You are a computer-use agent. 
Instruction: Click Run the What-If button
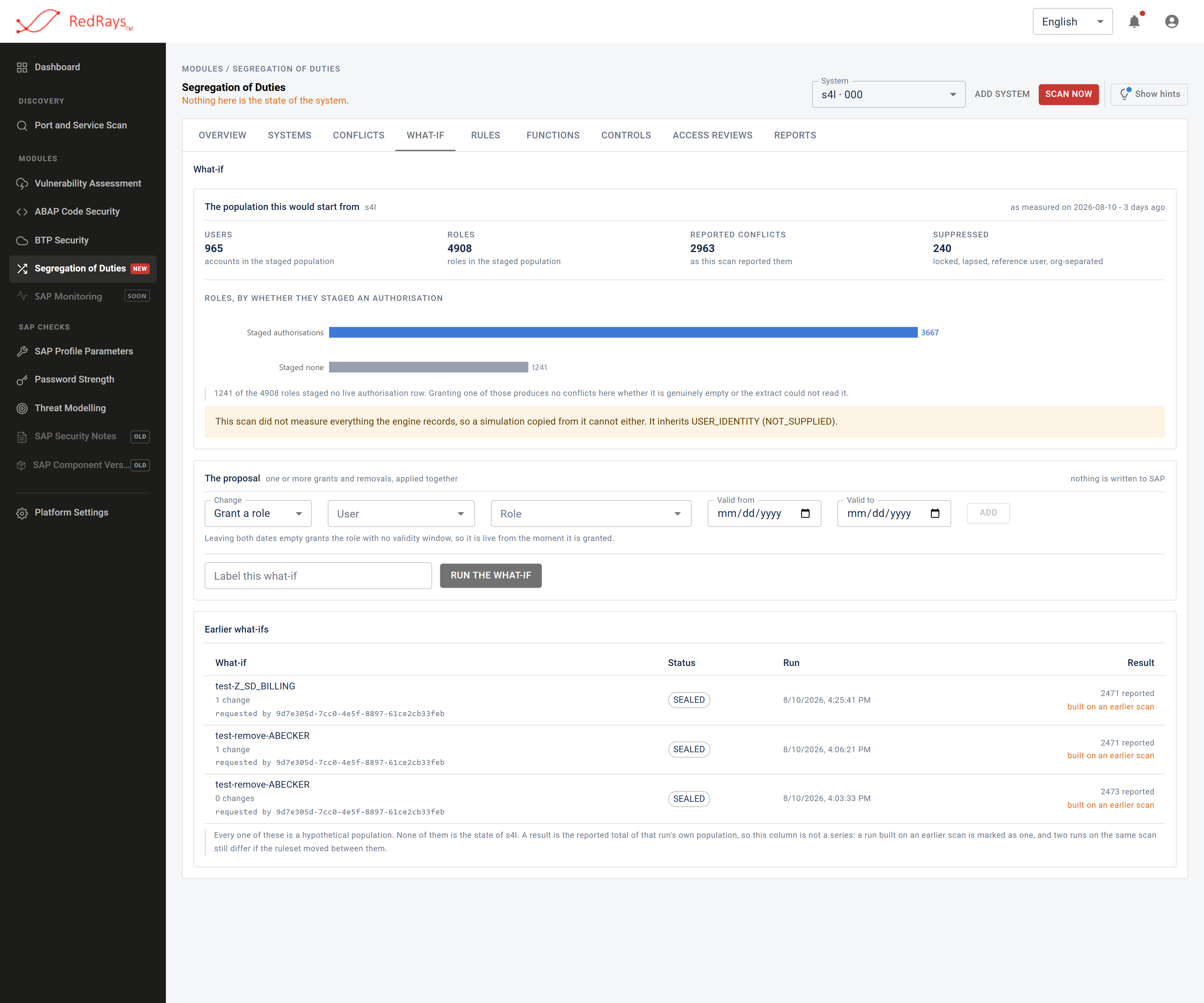click(x=491, y=575)
